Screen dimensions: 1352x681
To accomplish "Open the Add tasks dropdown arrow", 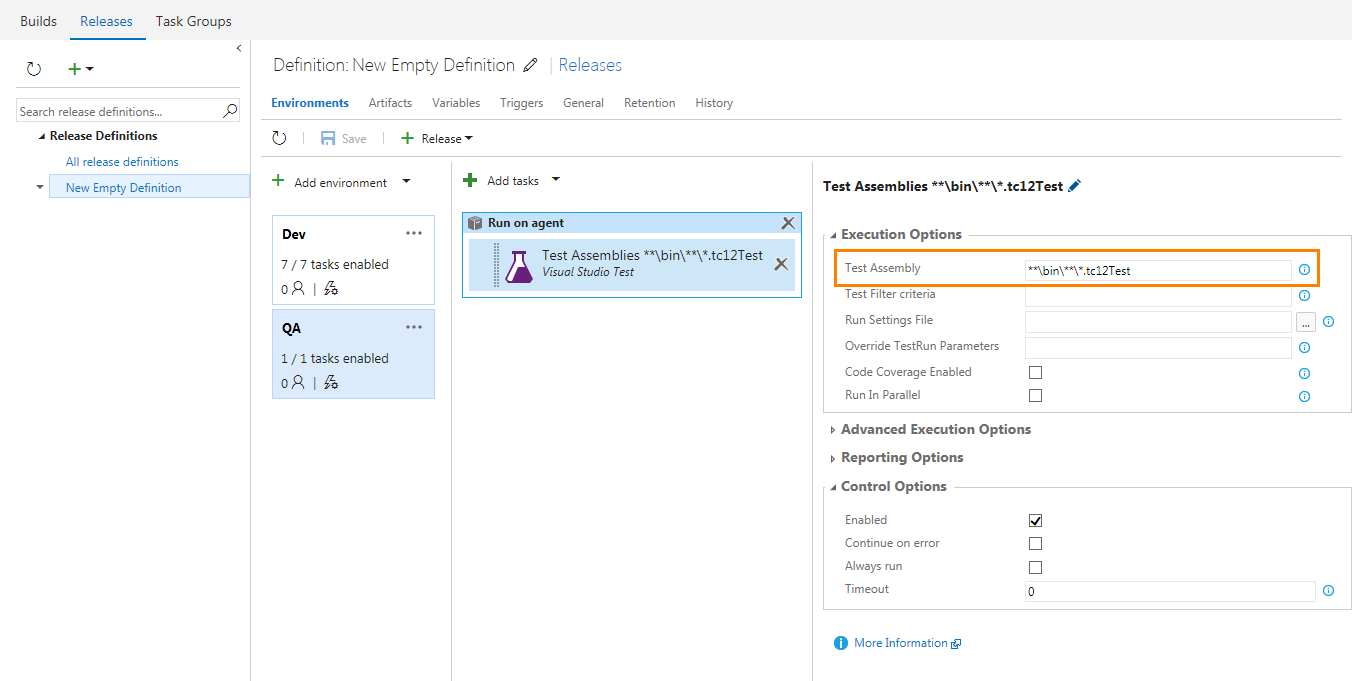I will click(x=556, y=180).
